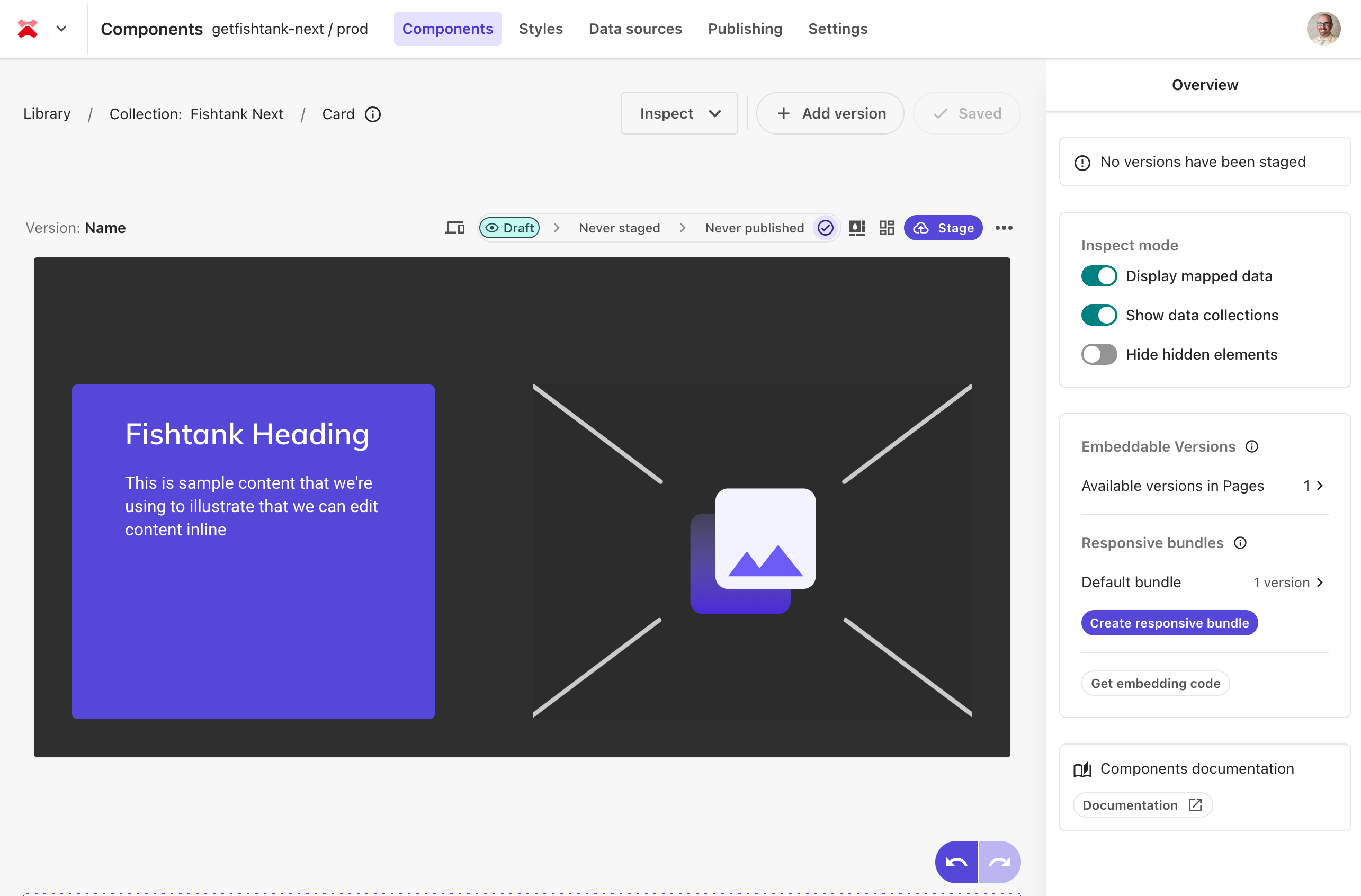Click Embeddable Versions info icon
The image size is (1361, 896).
pos(1252,446)
